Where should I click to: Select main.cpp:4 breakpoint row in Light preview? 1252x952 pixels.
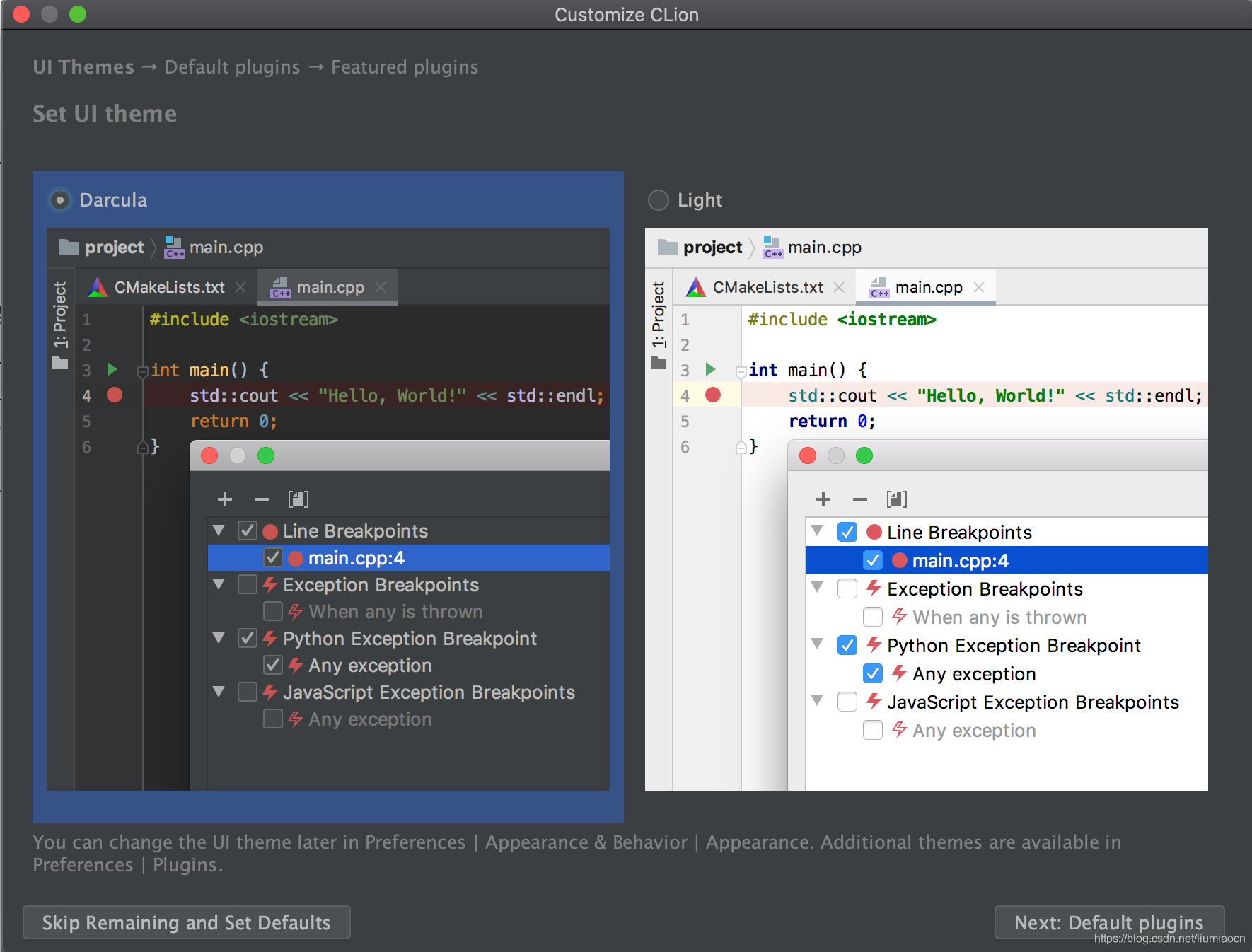pos(960,561)
